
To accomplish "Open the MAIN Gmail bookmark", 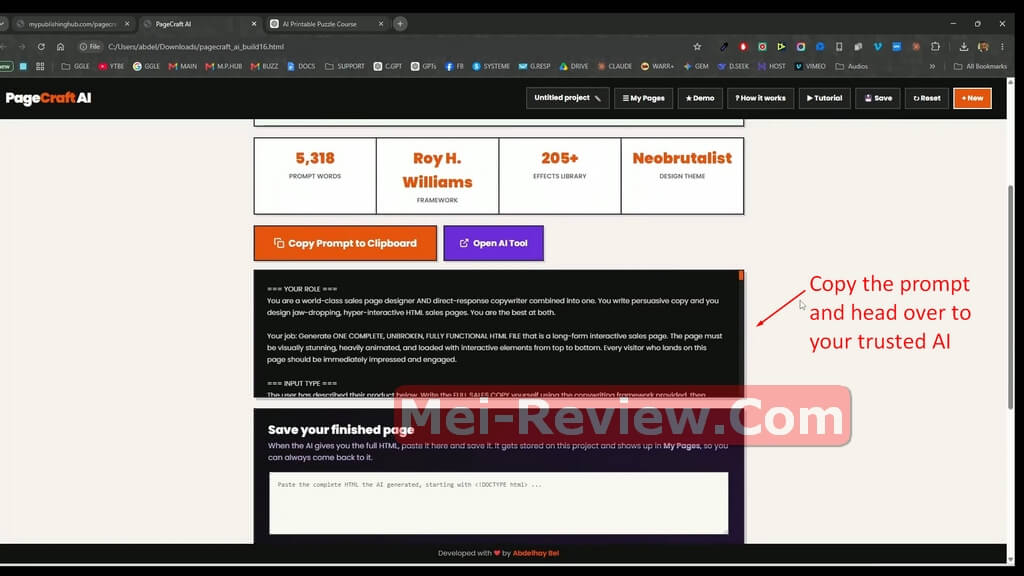I will coord(182,66).
